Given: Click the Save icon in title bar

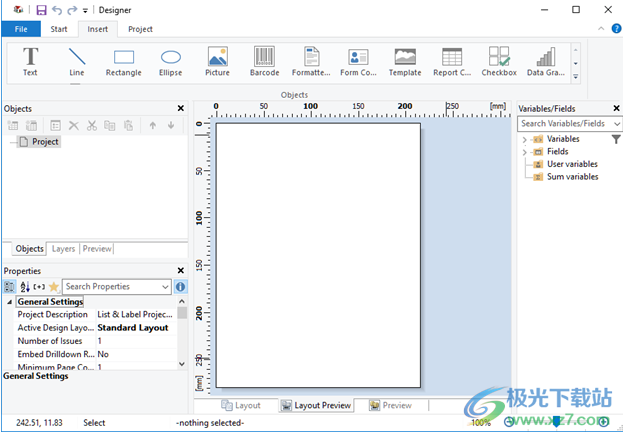Looking at the screenshot, I should click(x=41, y=9).
